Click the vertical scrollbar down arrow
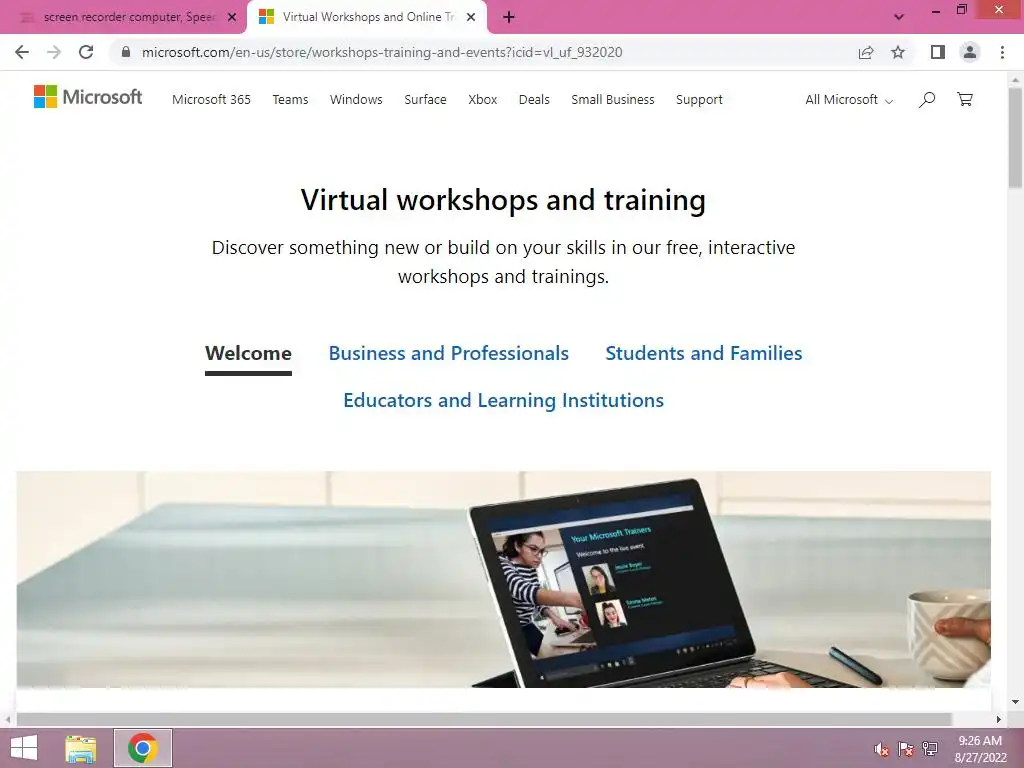The image size is (1024, 768). click(1015, 702)
